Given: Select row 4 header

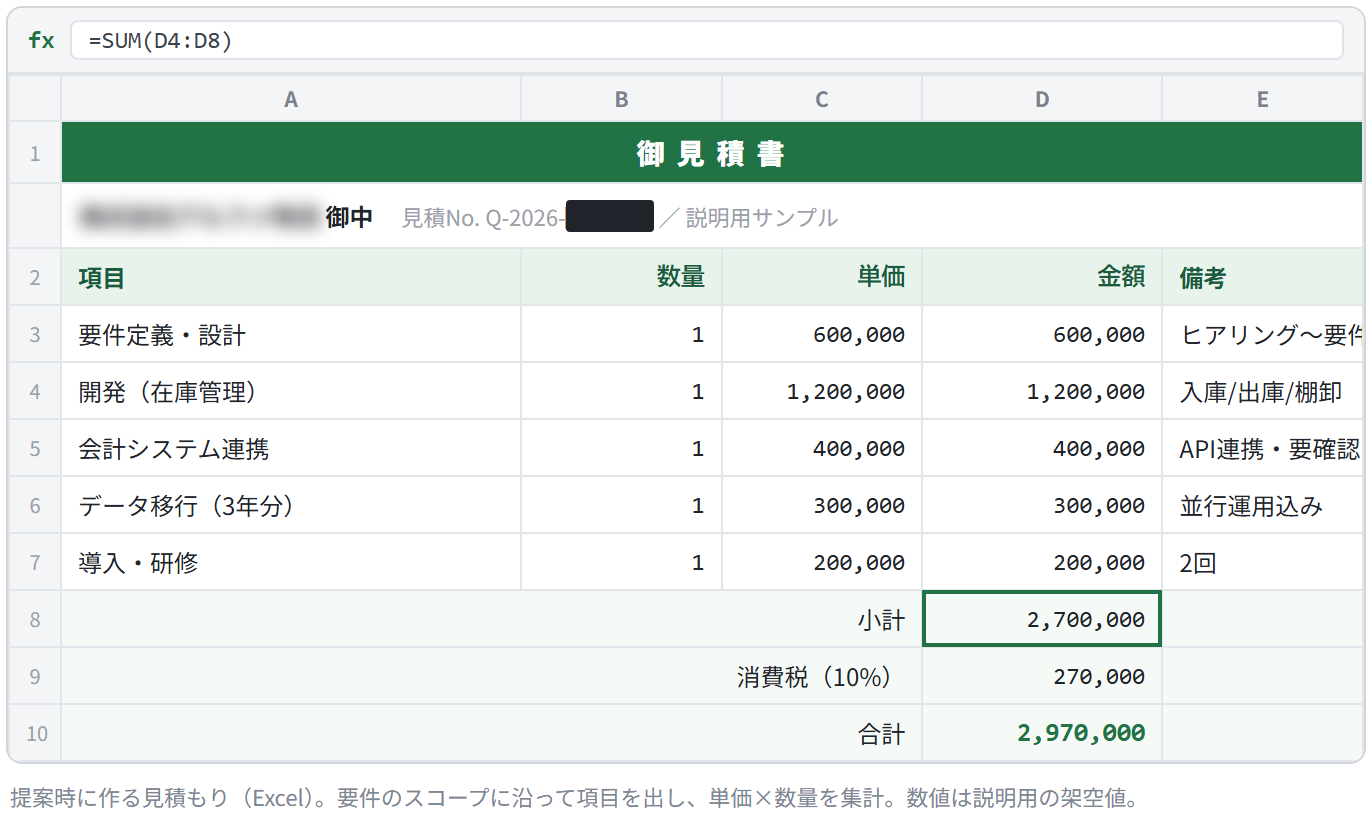Looking at the screenshot, I should coord(35,391).
